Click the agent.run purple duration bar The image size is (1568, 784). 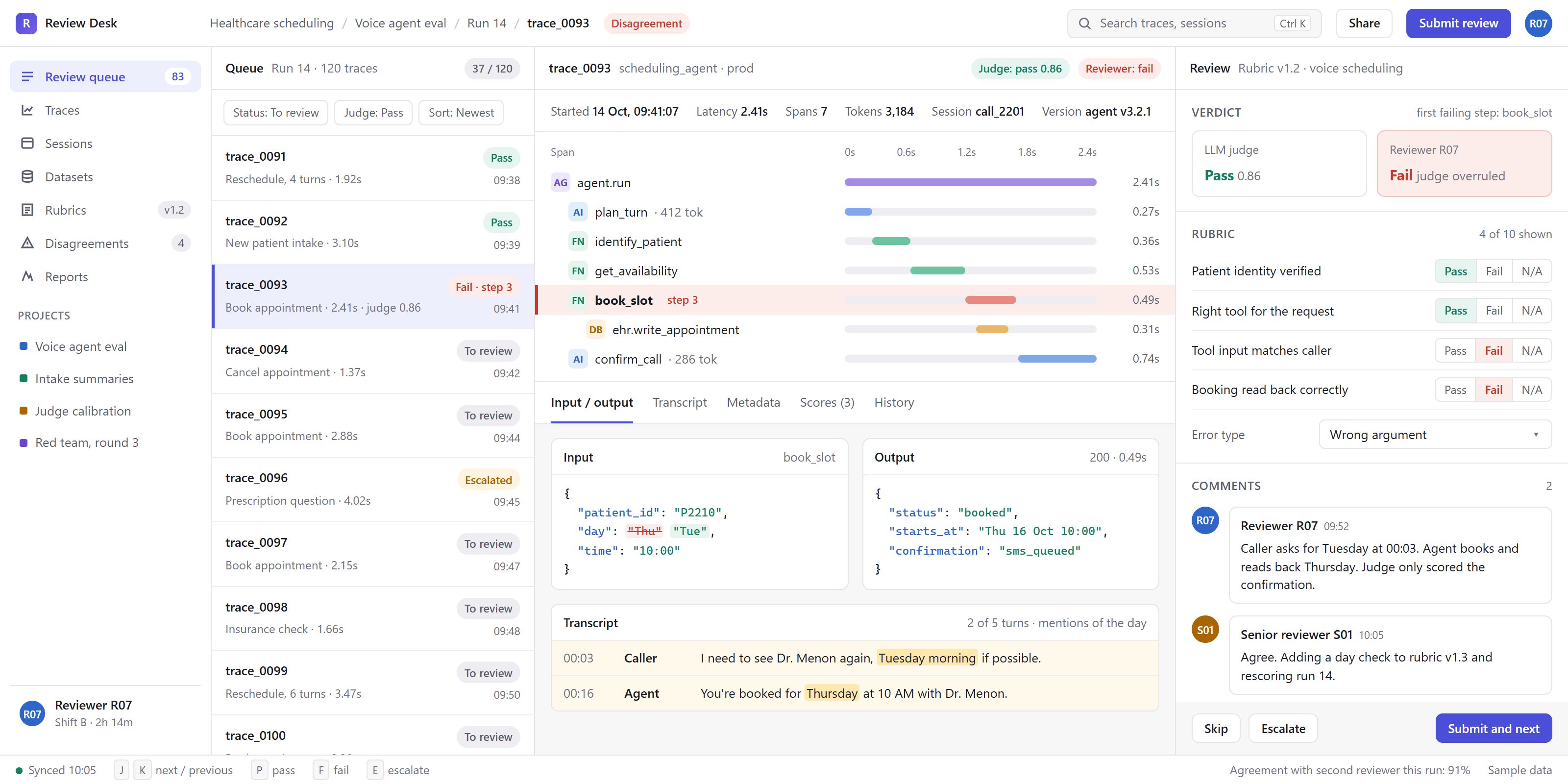pyautogui.click(x=970, y=183)
